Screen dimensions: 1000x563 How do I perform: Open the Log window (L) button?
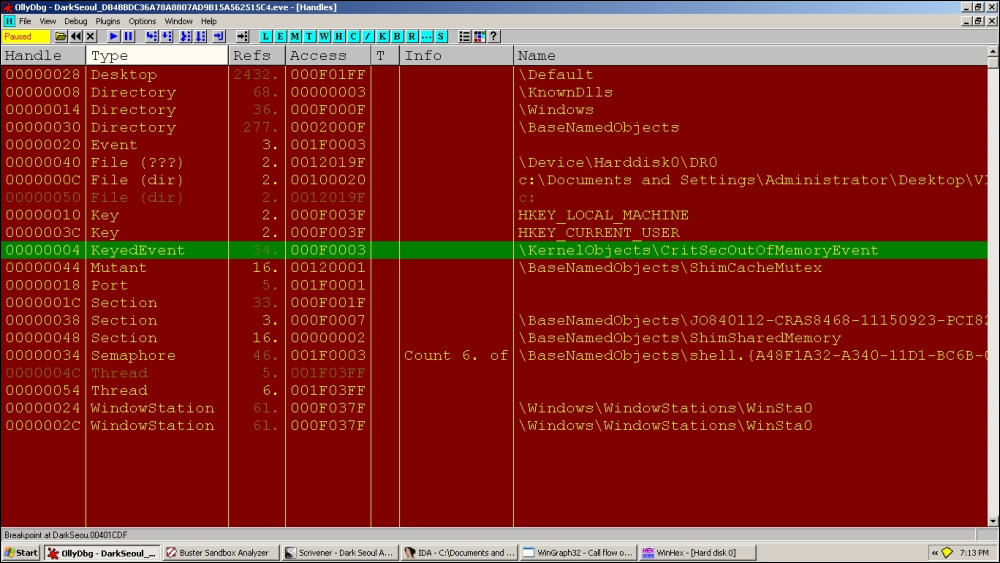pyautogui.click(x=265, y=36)
